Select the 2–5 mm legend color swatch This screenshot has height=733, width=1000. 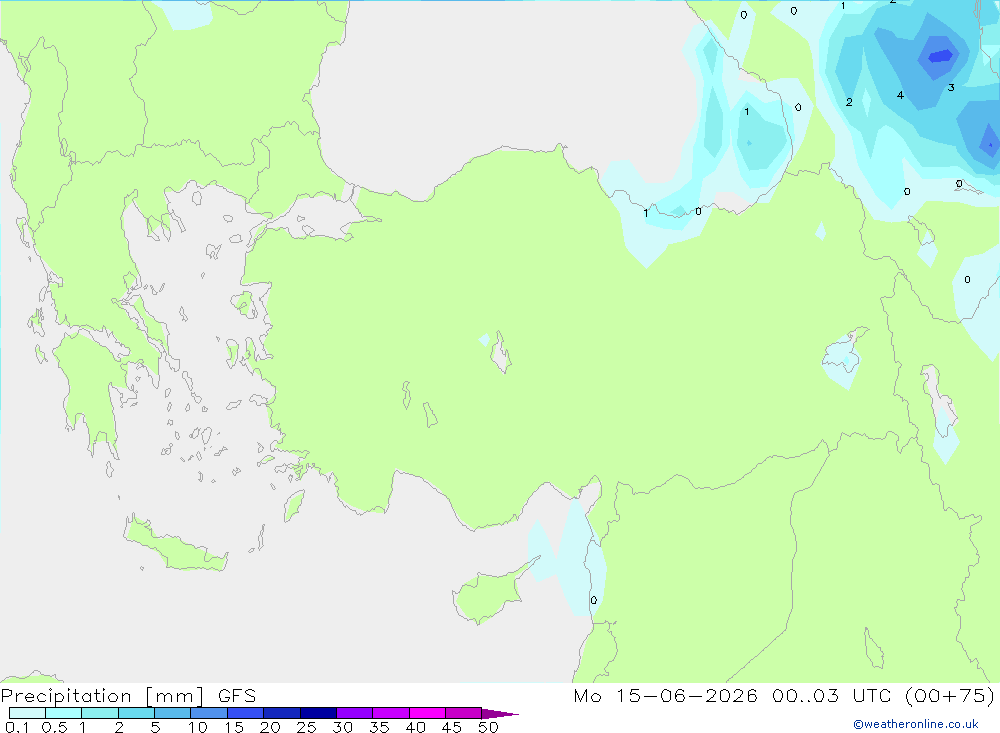136,713
